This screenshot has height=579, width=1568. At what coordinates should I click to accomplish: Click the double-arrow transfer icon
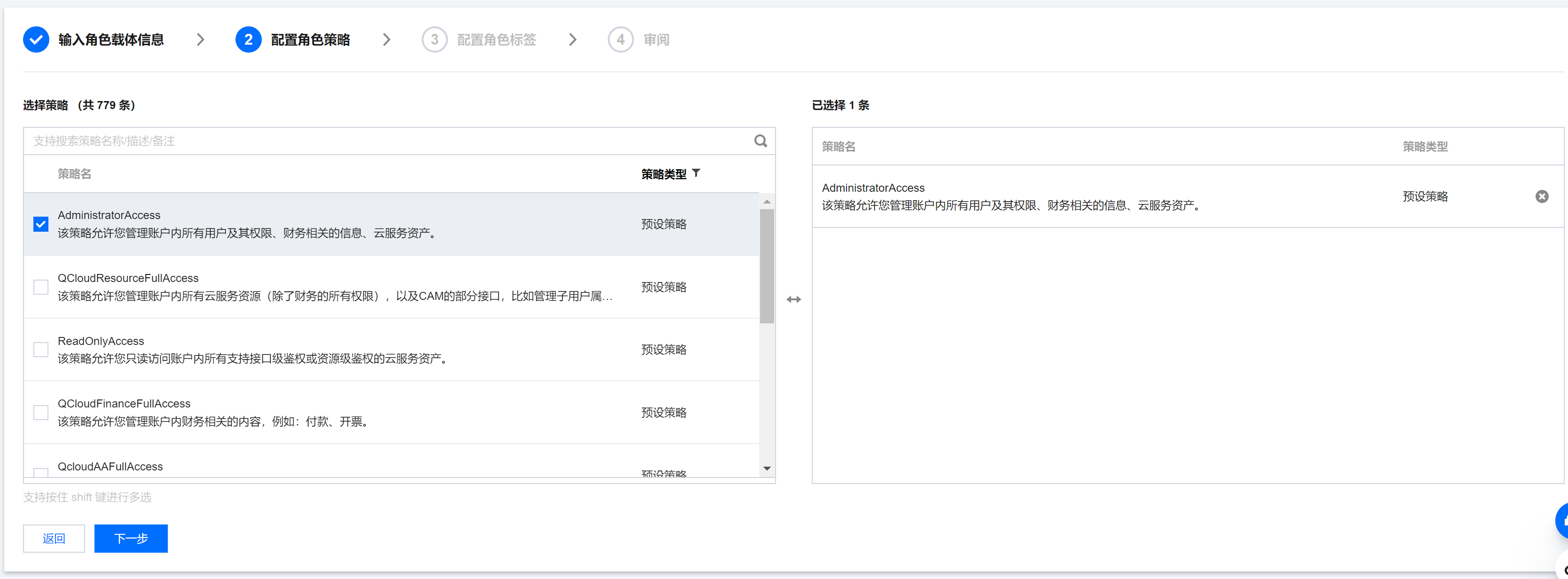click(x=793, y=299)
